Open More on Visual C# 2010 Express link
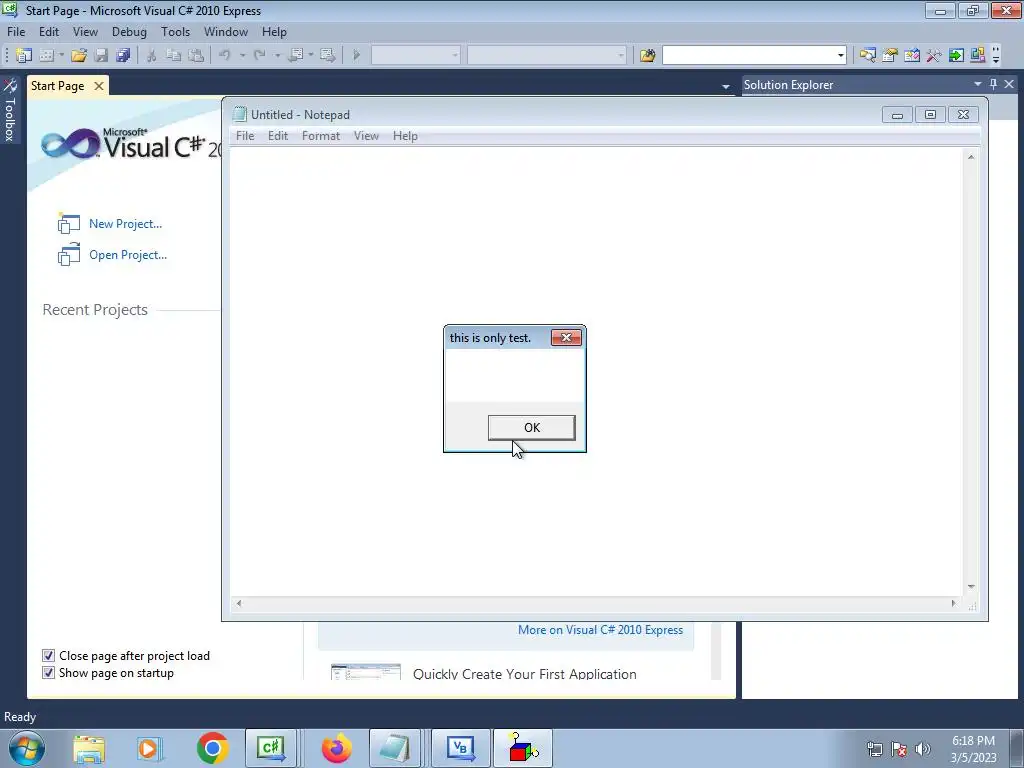 [600, 630]
